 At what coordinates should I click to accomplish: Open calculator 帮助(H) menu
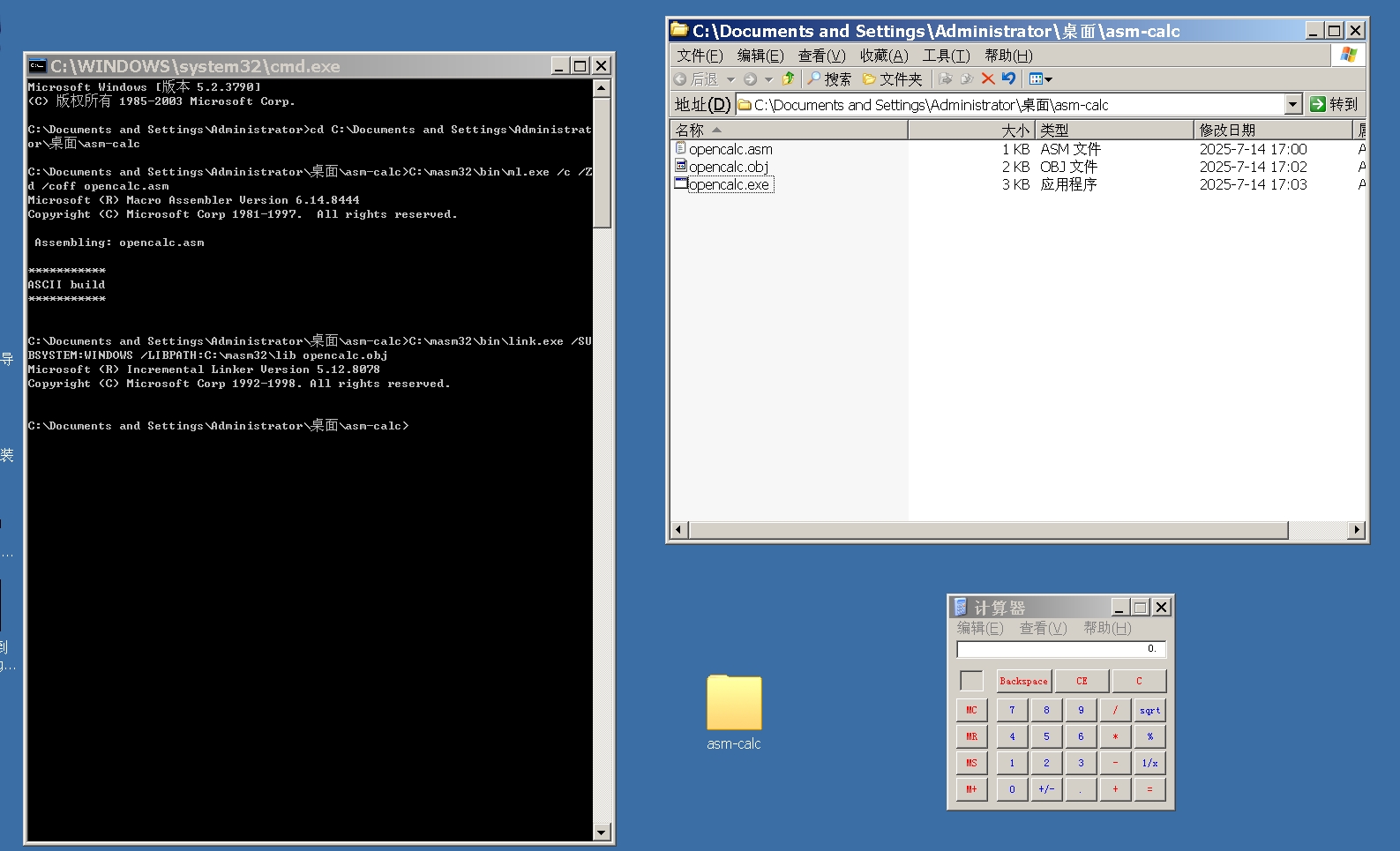tap(1107, 628)
